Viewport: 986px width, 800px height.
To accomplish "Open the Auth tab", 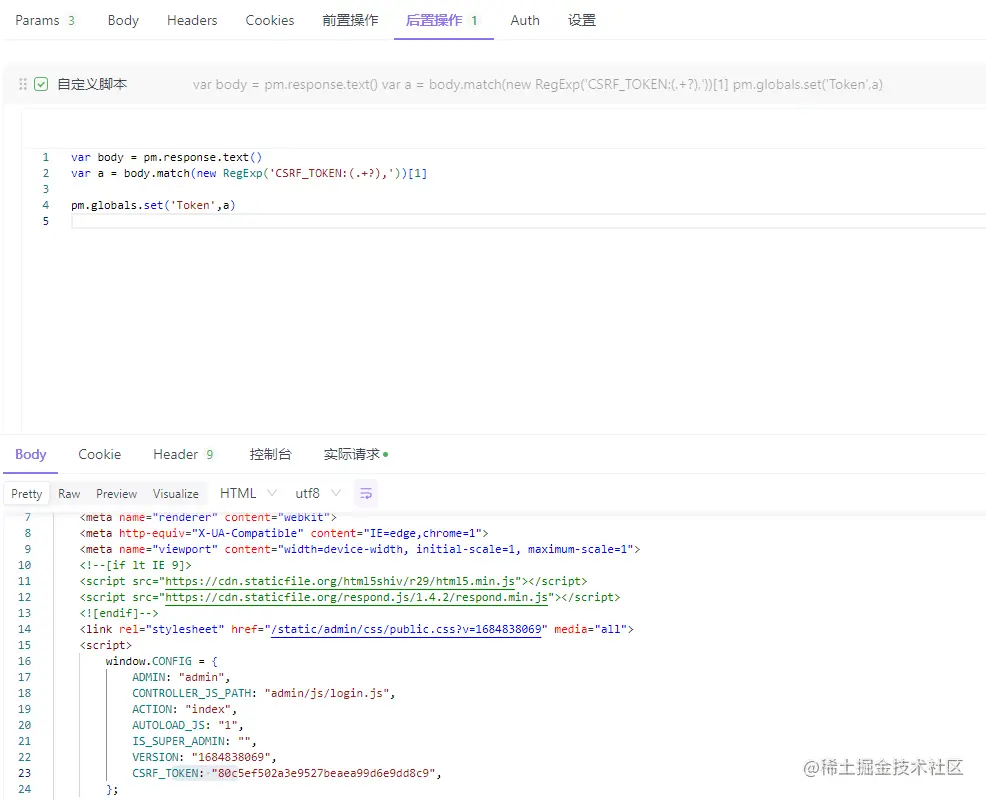I will tap(525, 20).
